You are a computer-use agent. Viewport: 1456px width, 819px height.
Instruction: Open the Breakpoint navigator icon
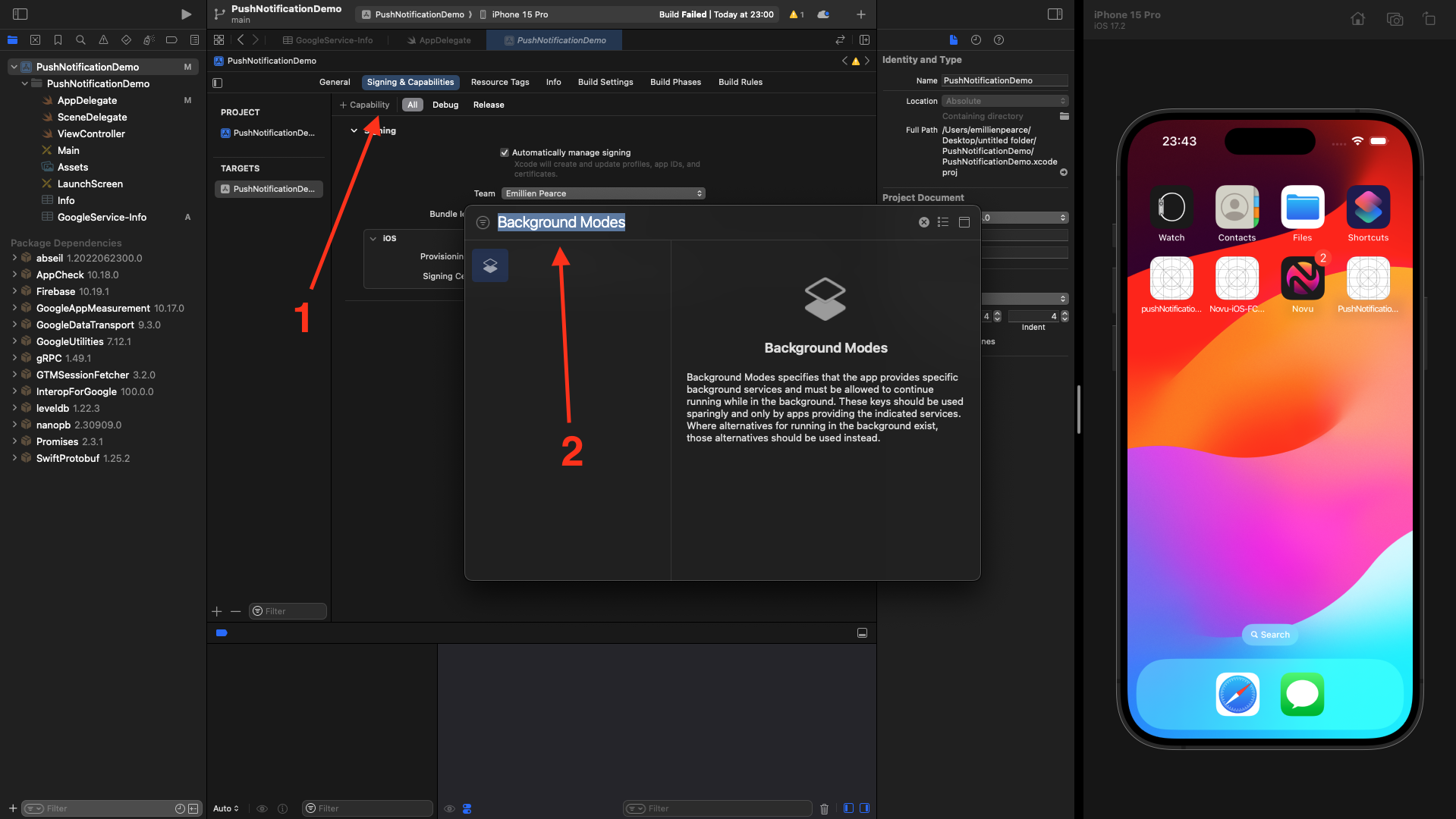click(171, 39)
